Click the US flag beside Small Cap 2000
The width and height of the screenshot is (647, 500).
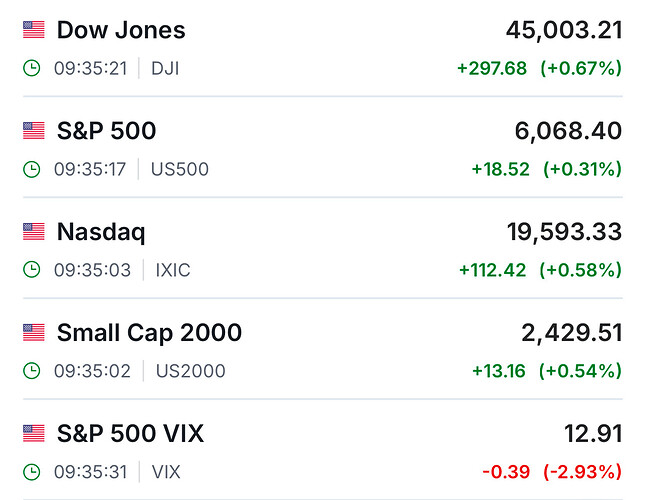[x=34, y=333]
